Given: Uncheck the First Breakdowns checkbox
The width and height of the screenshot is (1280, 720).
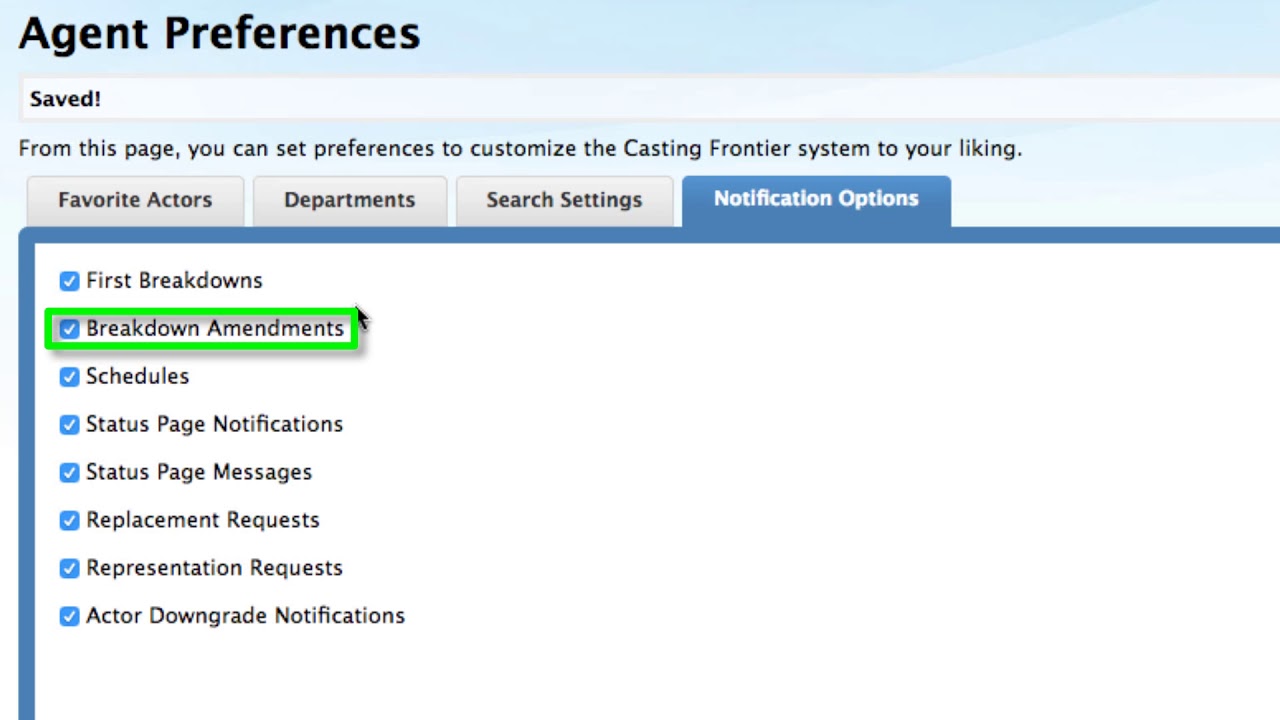Looking at the screenshot, I should (69, 281).
